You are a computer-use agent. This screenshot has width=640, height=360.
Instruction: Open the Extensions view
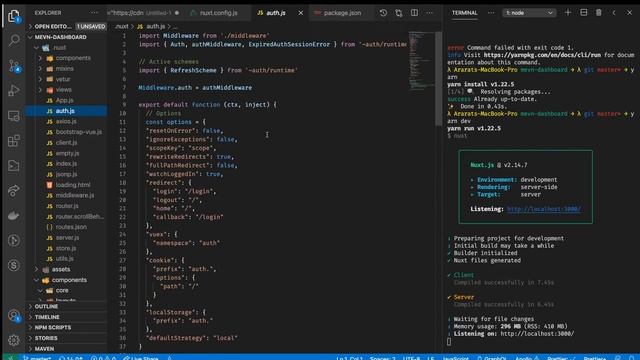(14, 141)
